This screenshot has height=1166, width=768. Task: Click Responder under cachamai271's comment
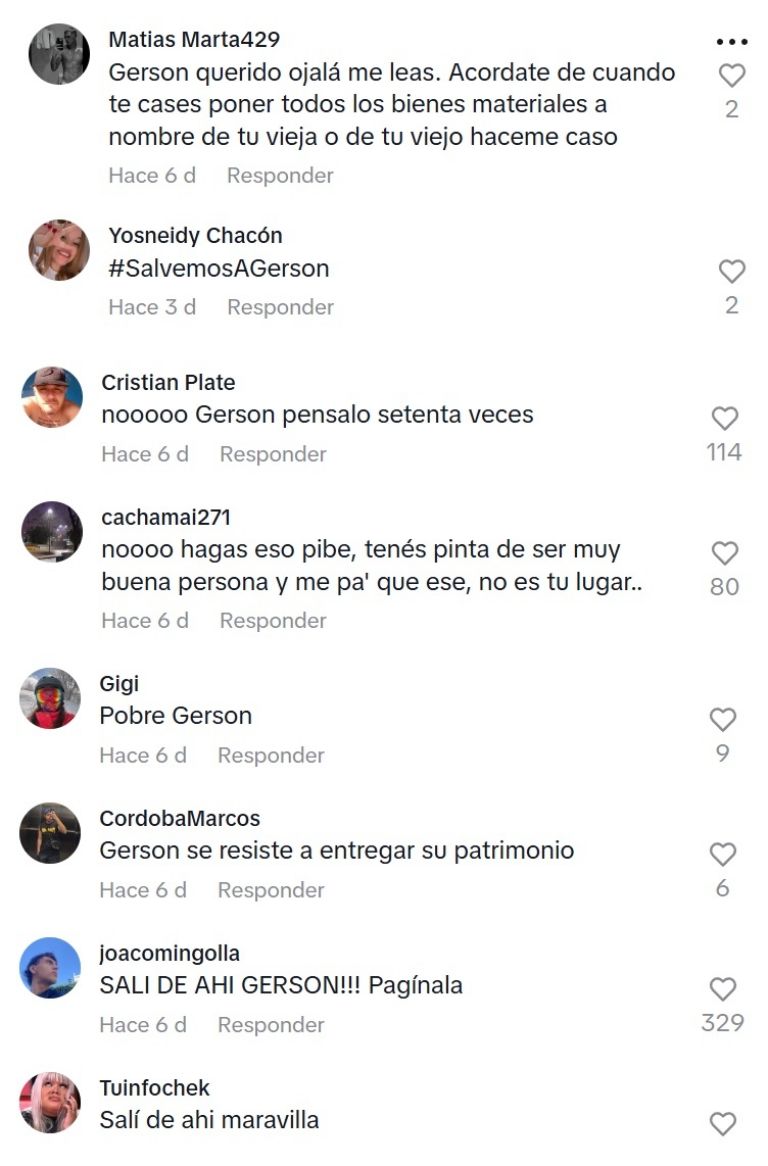[273, 621]
